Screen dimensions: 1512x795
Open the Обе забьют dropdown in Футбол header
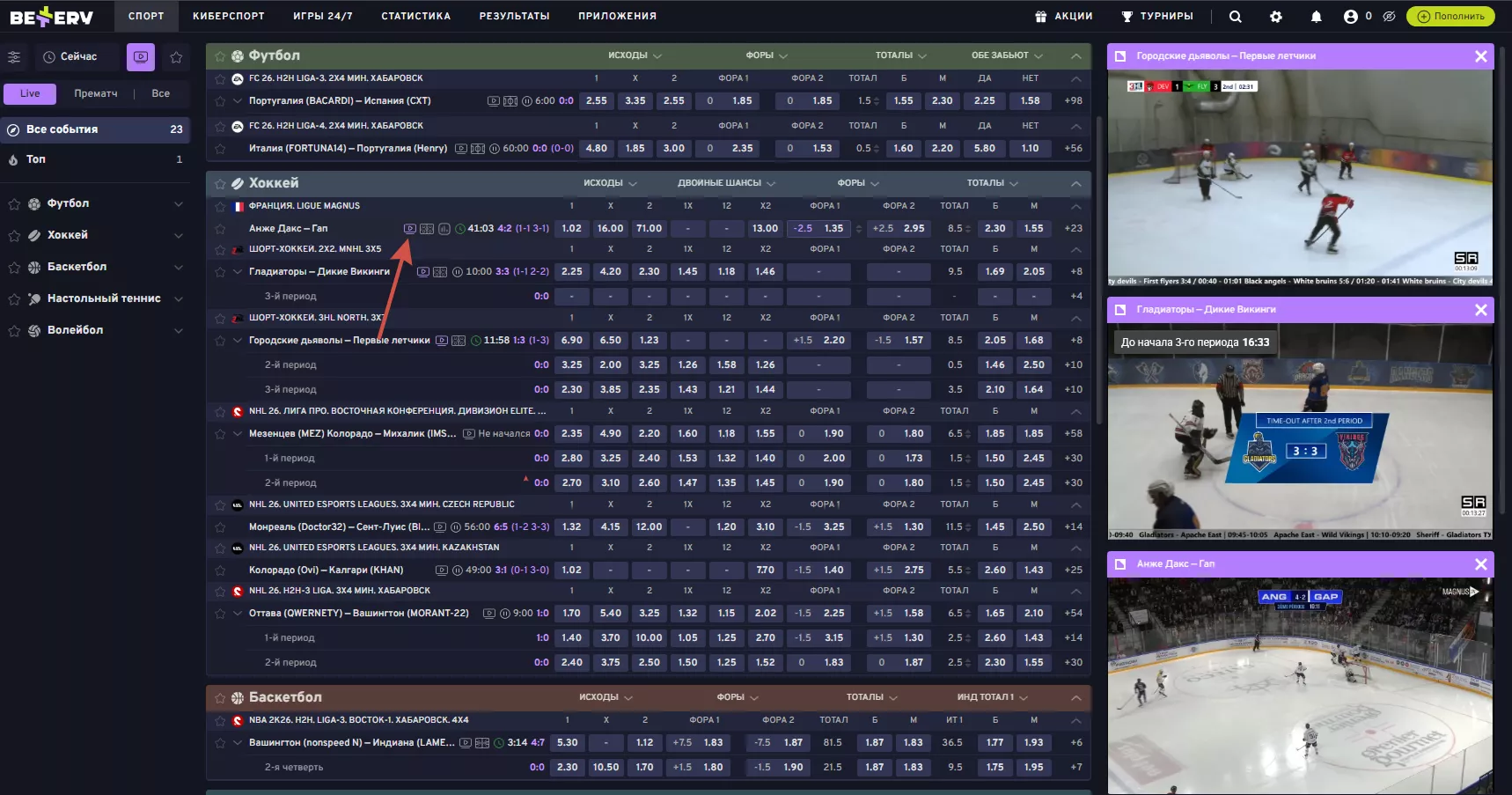click(x=1007, y=55)
